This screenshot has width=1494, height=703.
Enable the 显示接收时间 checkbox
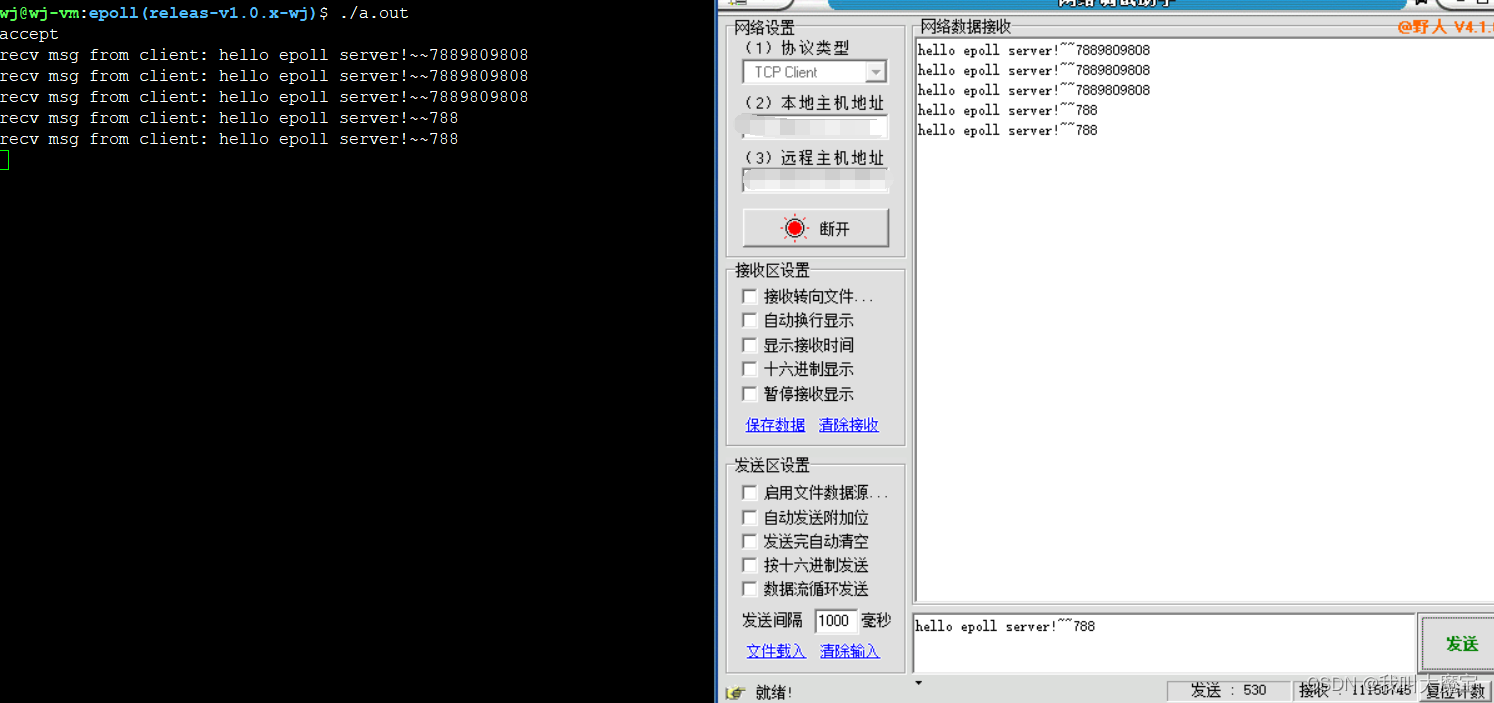[750, 344]
